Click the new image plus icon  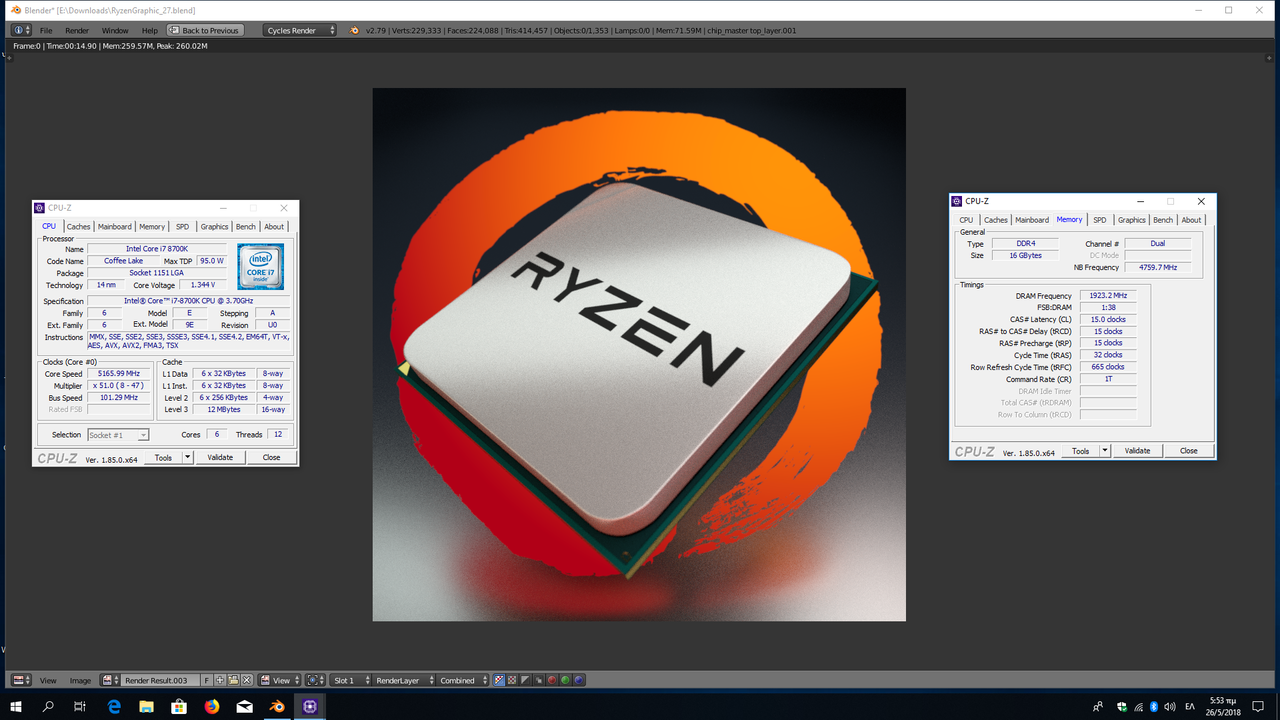(x=220, y=680)
